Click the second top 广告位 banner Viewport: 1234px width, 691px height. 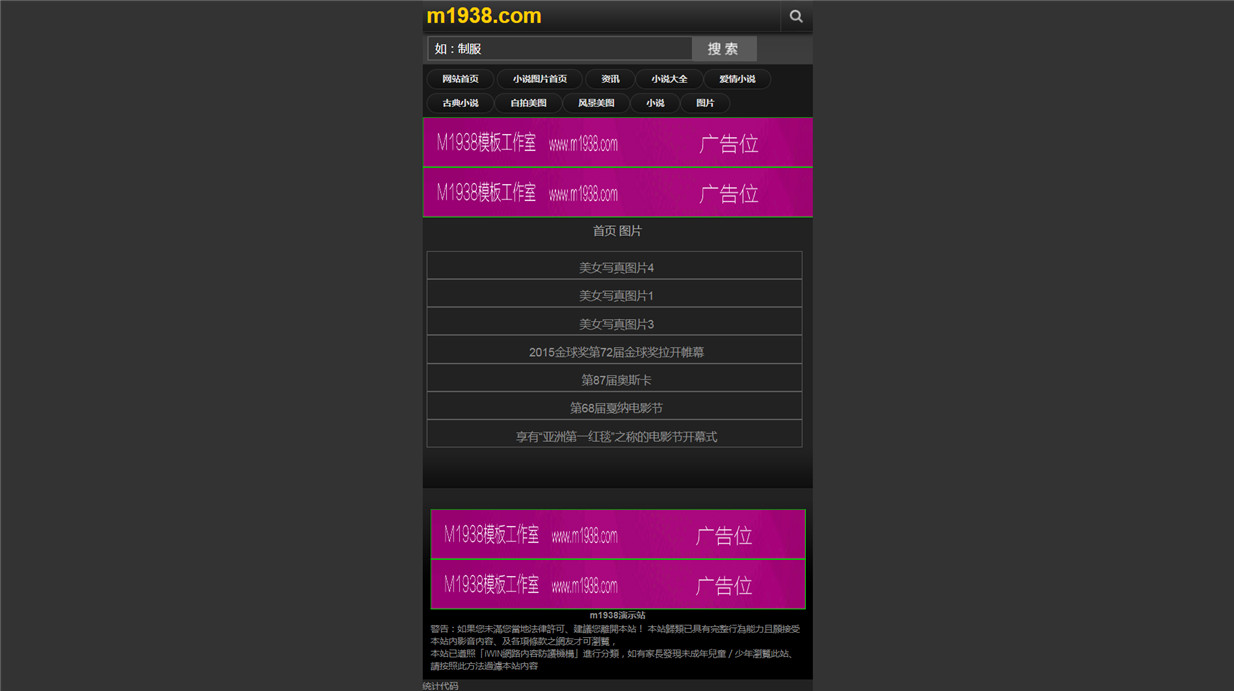[x=618, y=192]
